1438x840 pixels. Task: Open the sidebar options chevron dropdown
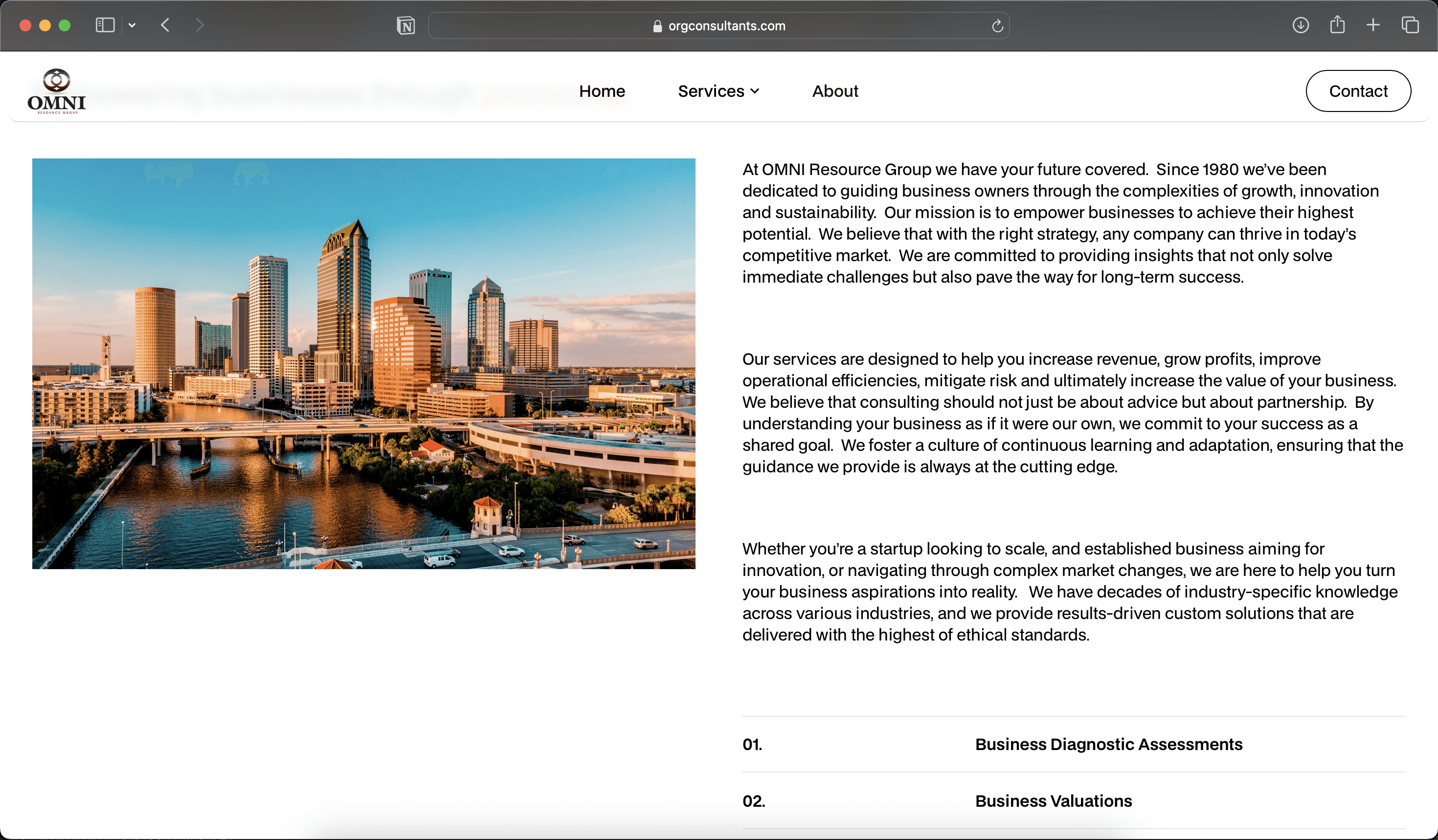pyautogui.click(x=132, y=25)
